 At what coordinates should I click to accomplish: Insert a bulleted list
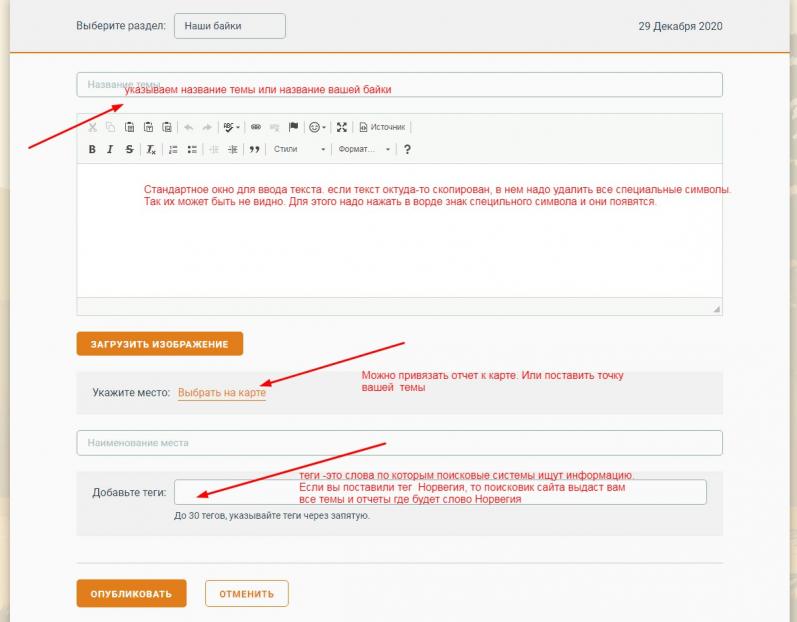point(192,149)
